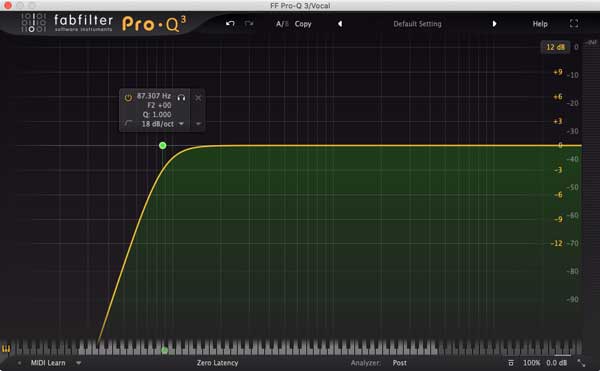Viewport: 600px width, 371px height.
Task: Open the Default Setting preset menu
Action: click(x=417, y=24)
